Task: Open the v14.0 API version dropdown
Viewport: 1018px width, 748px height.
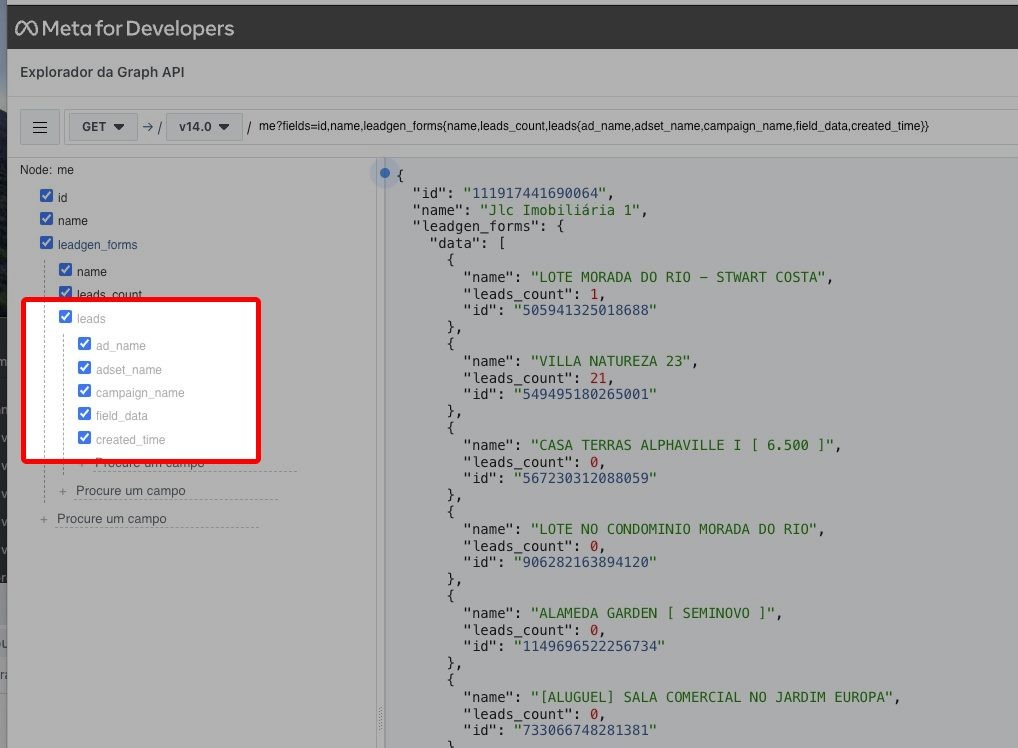Action: point(204,127)
